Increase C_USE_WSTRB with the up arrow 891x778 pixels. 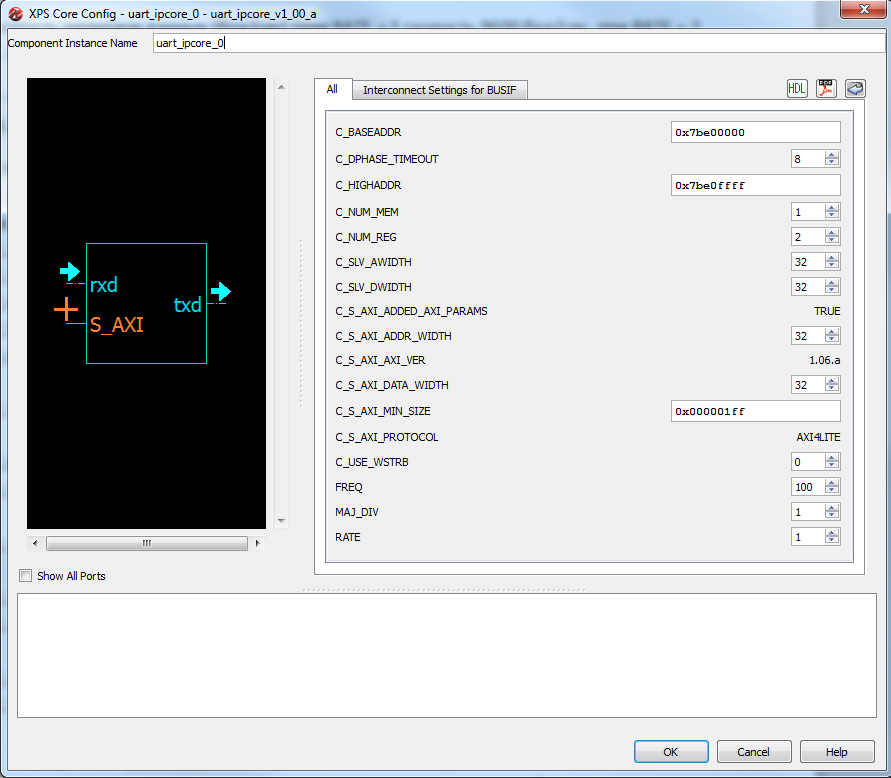[832, 458]
